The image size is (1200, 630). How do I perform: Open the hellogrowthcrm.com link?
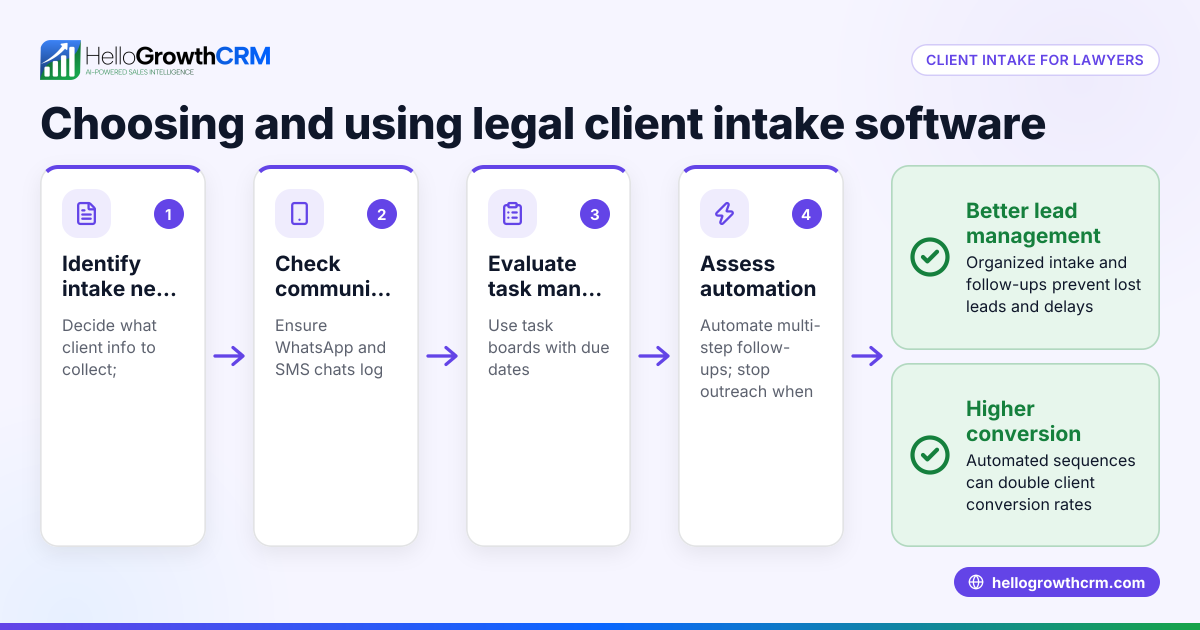[x=1057, y=583]
